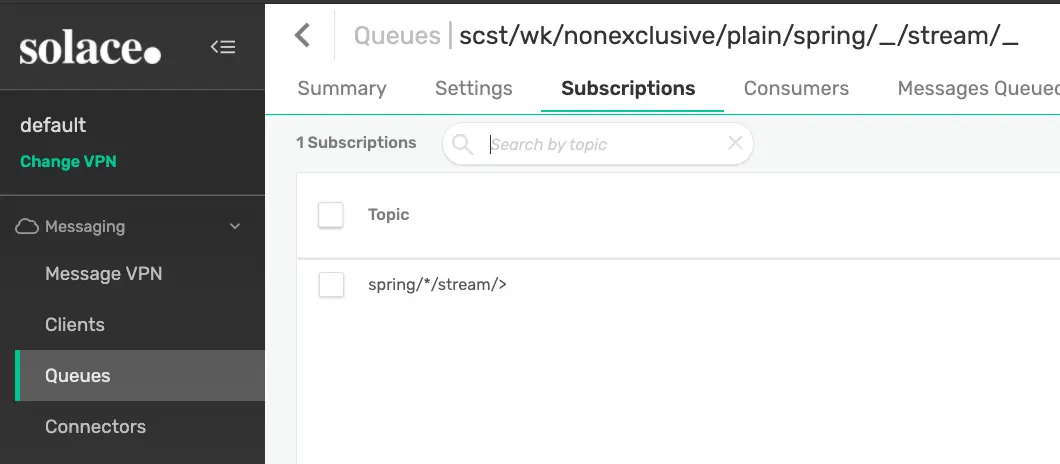Click the search magnifier icon
The height and width of the screenshot is (464, 1060).
462,144
